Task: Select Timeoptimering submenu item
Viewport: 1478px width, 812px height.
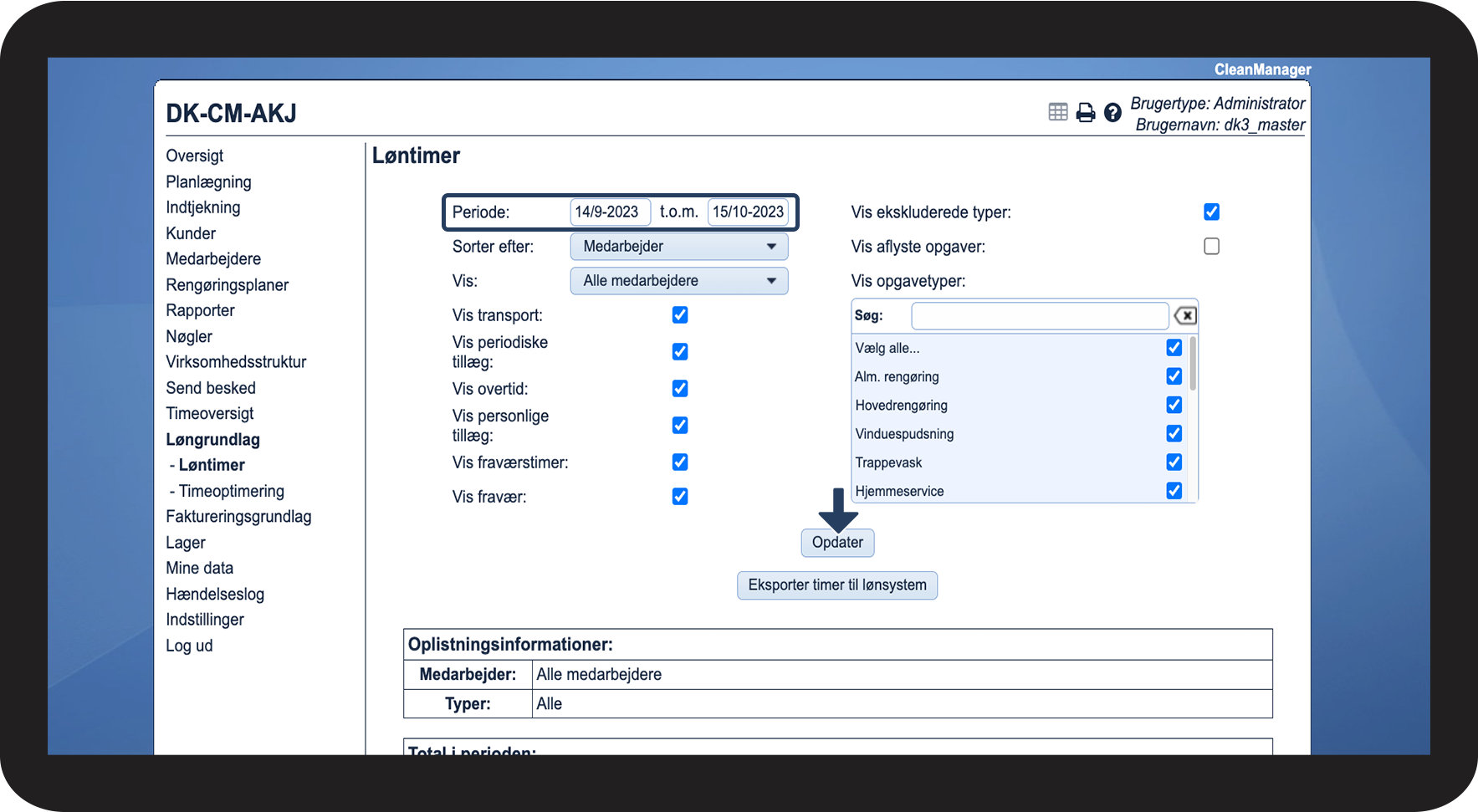Action: pyautogui.click(x=231, y=491)
